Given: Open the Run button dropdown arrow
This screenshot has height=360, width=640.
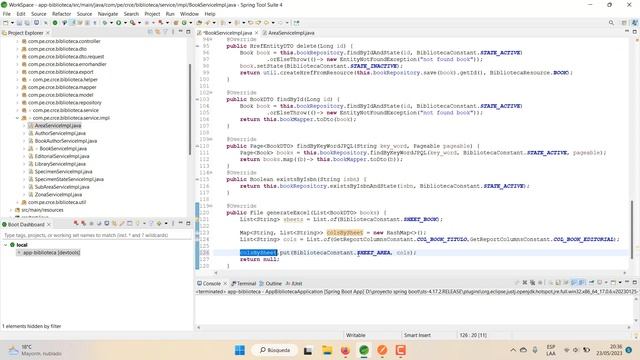Looking at the screenshot, I should click(125, 23).
